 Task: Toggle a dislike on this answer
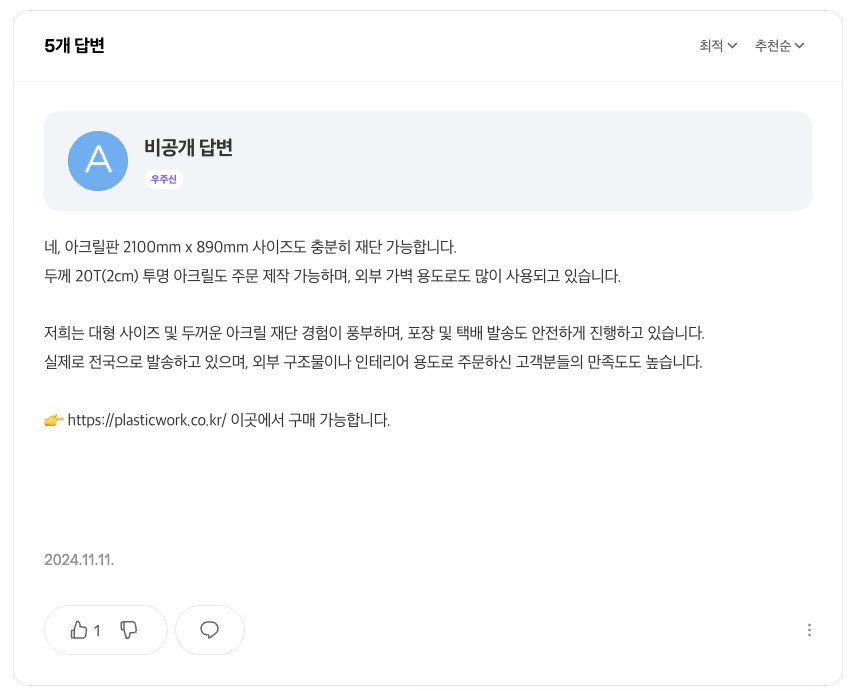tap(129, 629)
